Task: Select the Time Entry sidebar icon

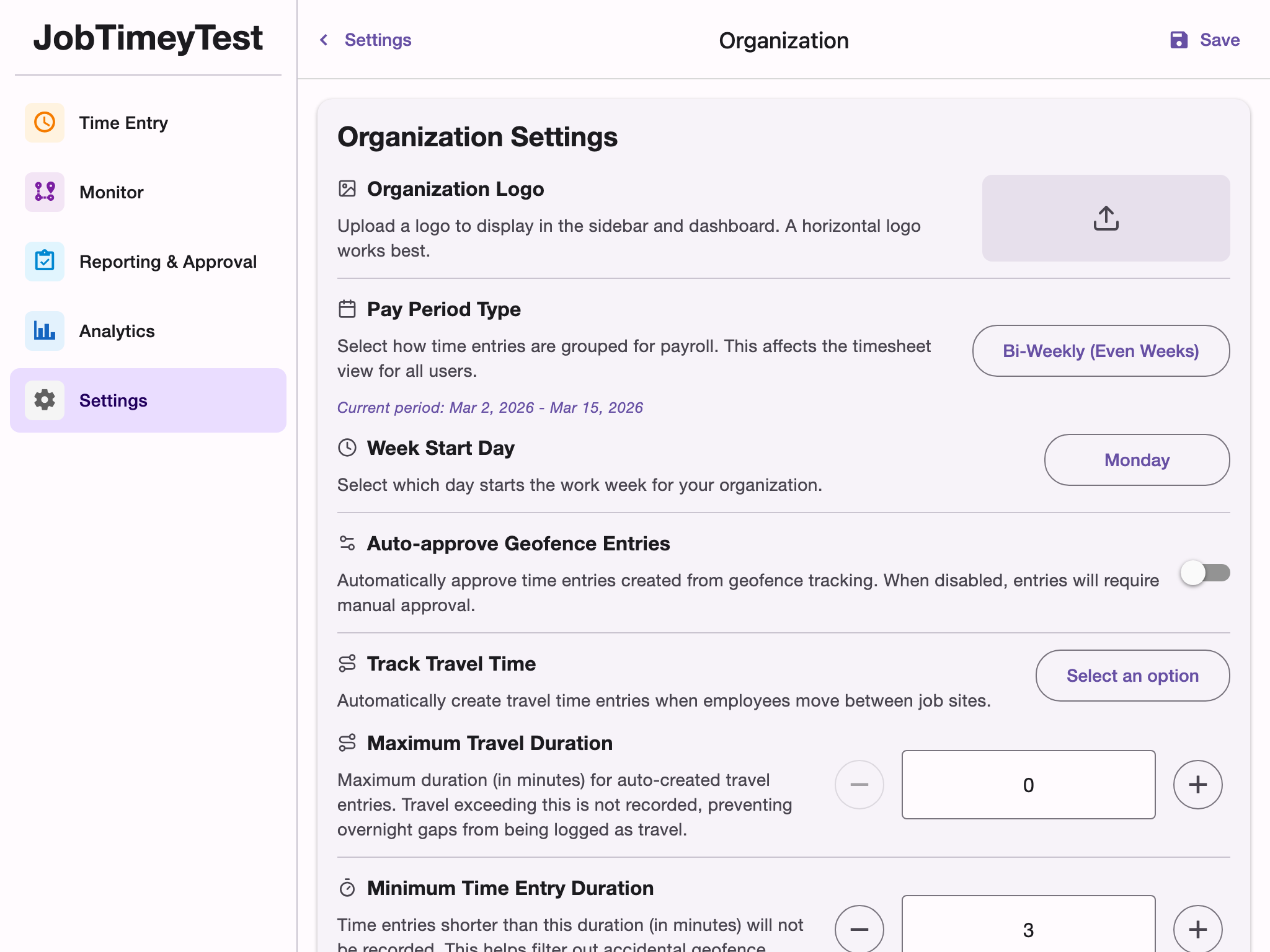Action: pyautogui.click(x=44, y=123)
